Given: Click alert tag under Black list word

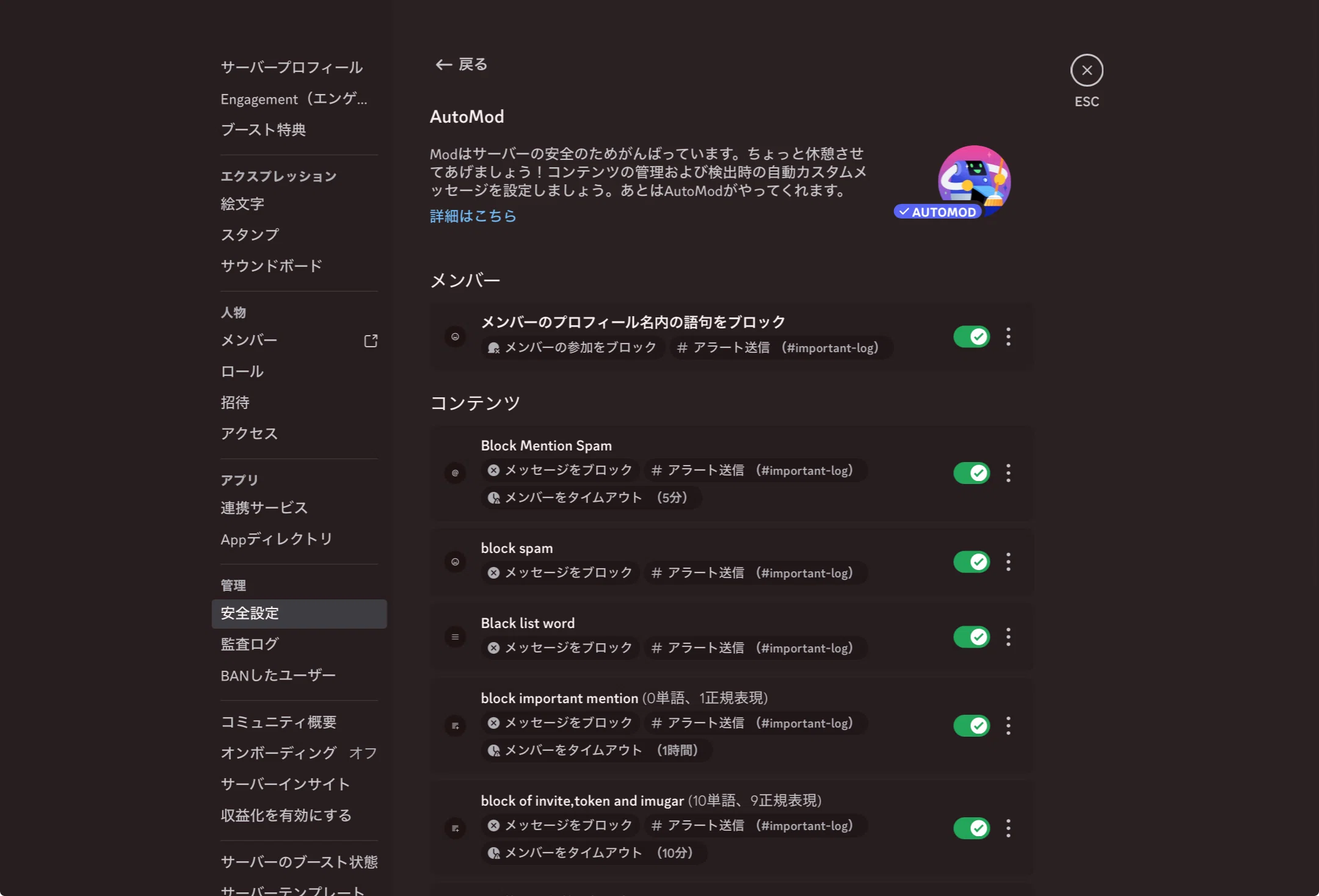Looking at the screenshot, I should [x=756, y=648].
